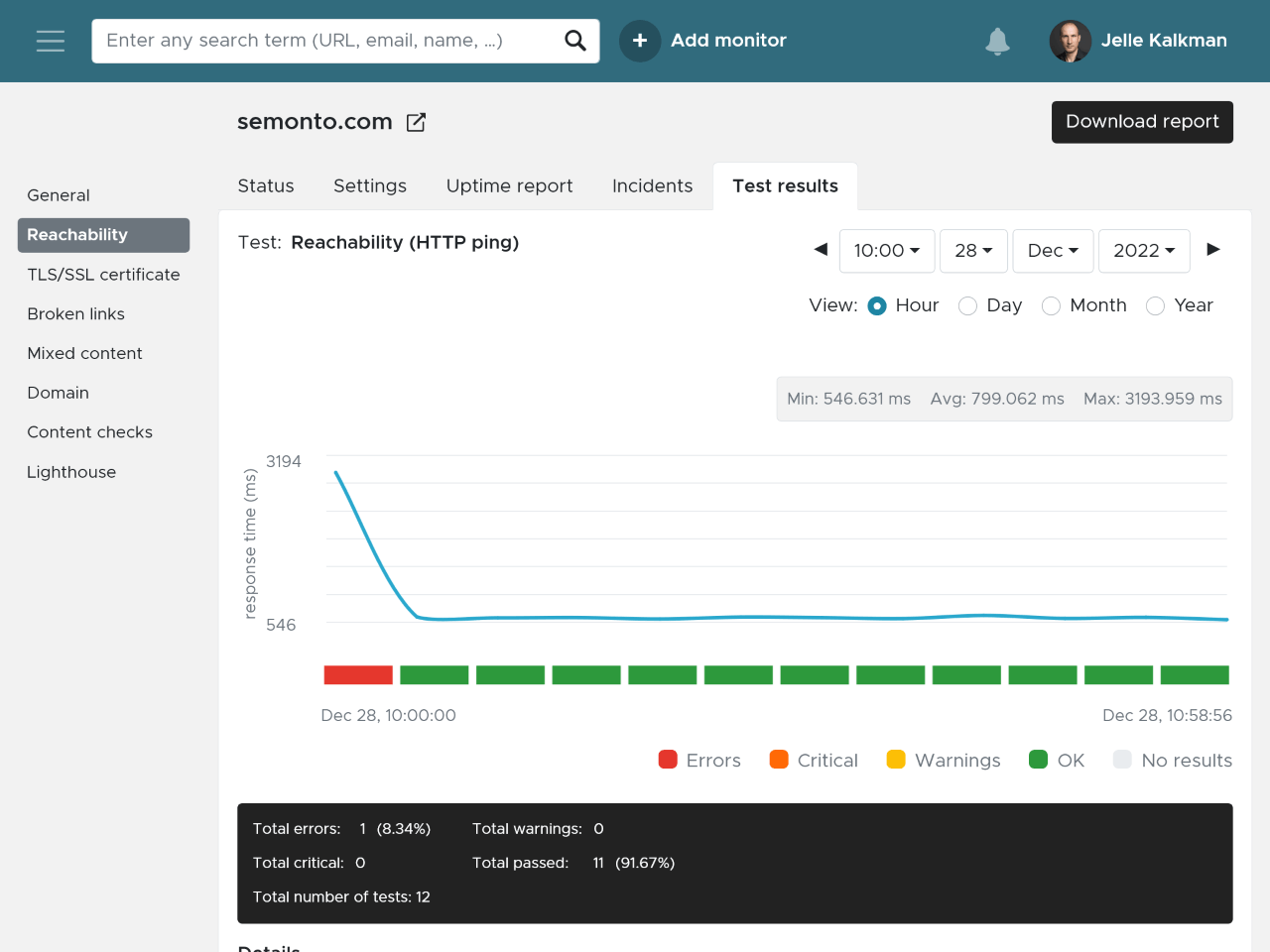The height and width of the screenshot is (952, 1270).
Task: Click the Add monitor label
Action: [728, 41]
